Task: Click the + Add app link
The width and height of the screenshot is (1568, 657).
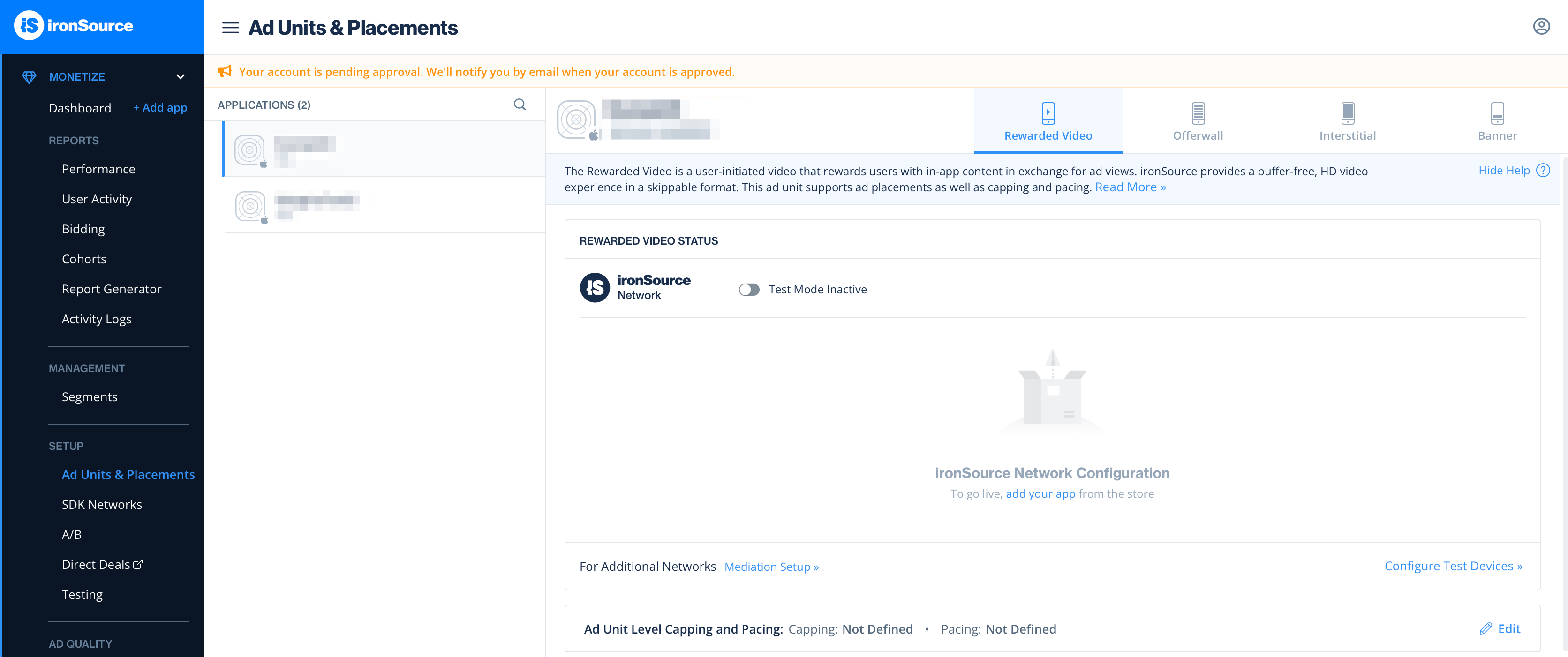Action: [x=160, y=108]
